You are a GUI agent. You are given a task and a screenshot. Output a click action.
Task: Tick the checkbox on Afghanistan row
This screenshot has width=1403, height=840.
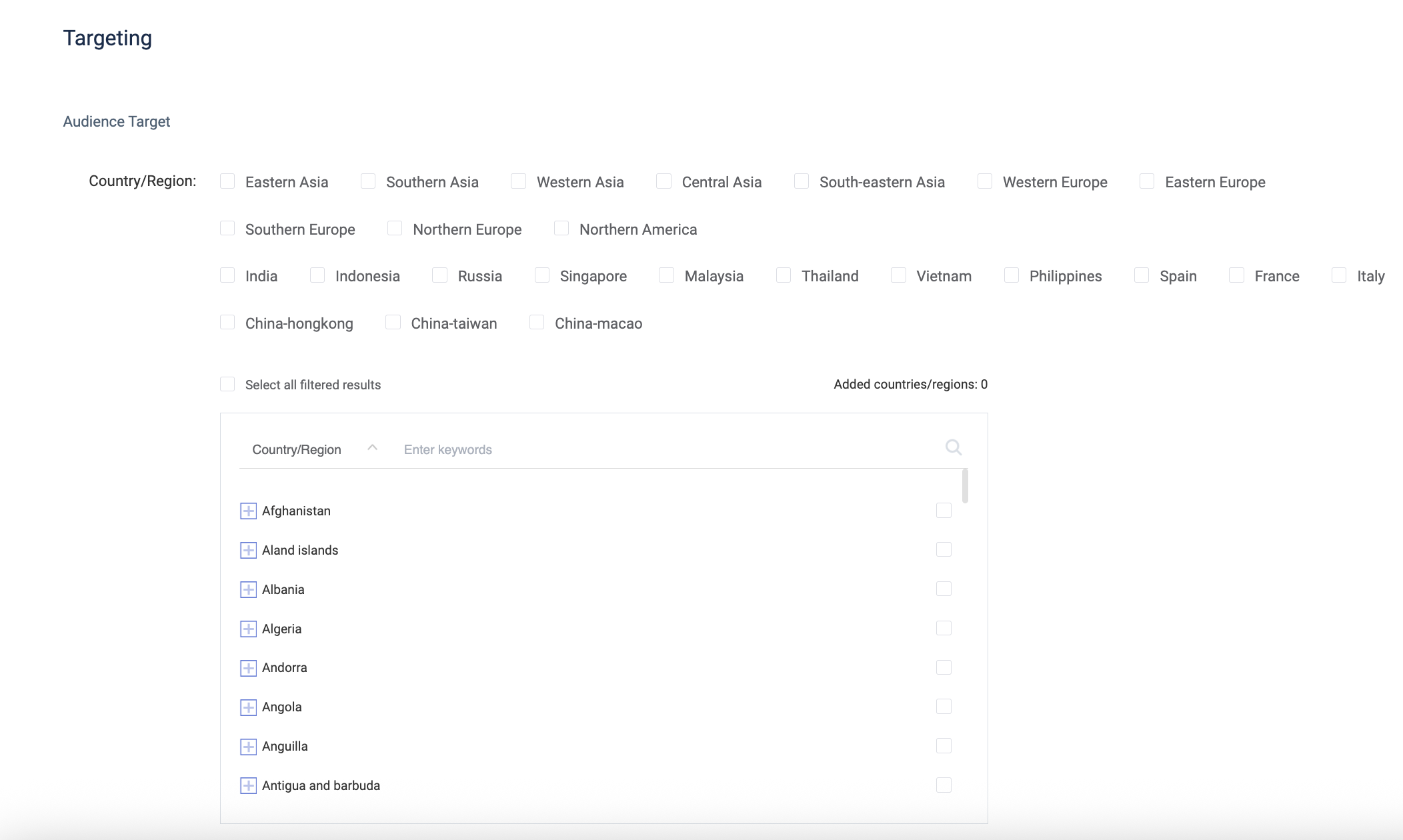point(944,511)
